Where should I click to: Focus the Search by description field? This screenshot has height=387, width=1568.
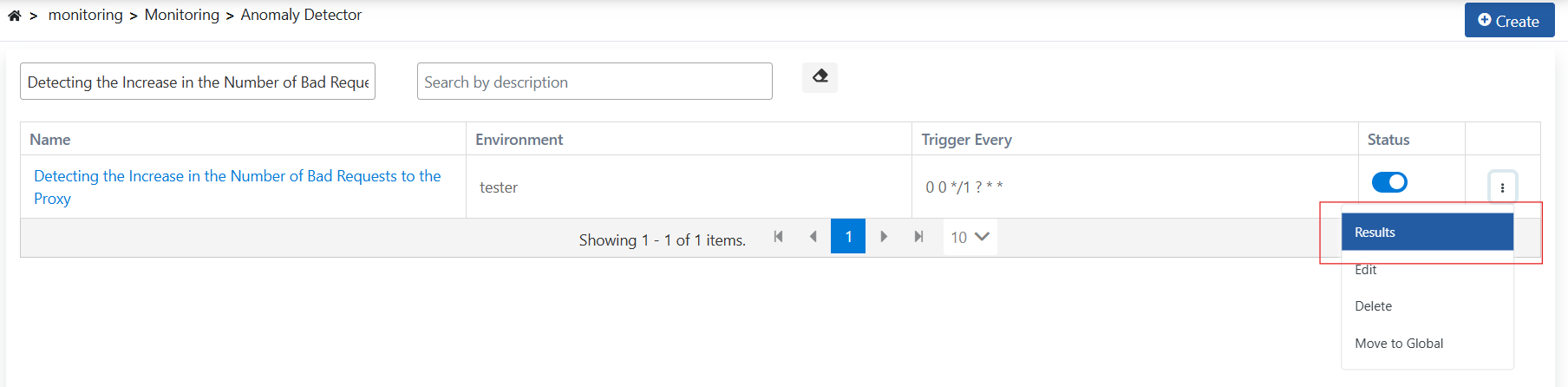(594, 82)
